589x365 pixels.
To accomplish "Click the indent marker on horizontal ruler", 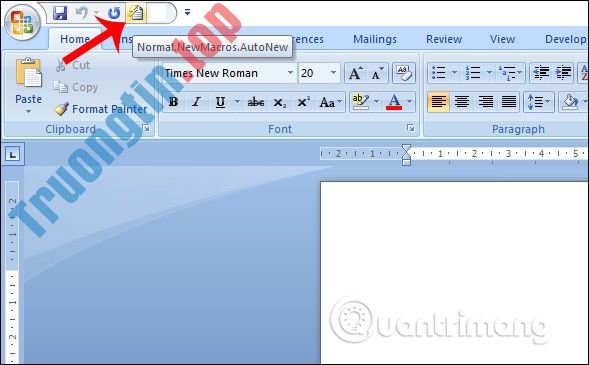I will [406, 154].
